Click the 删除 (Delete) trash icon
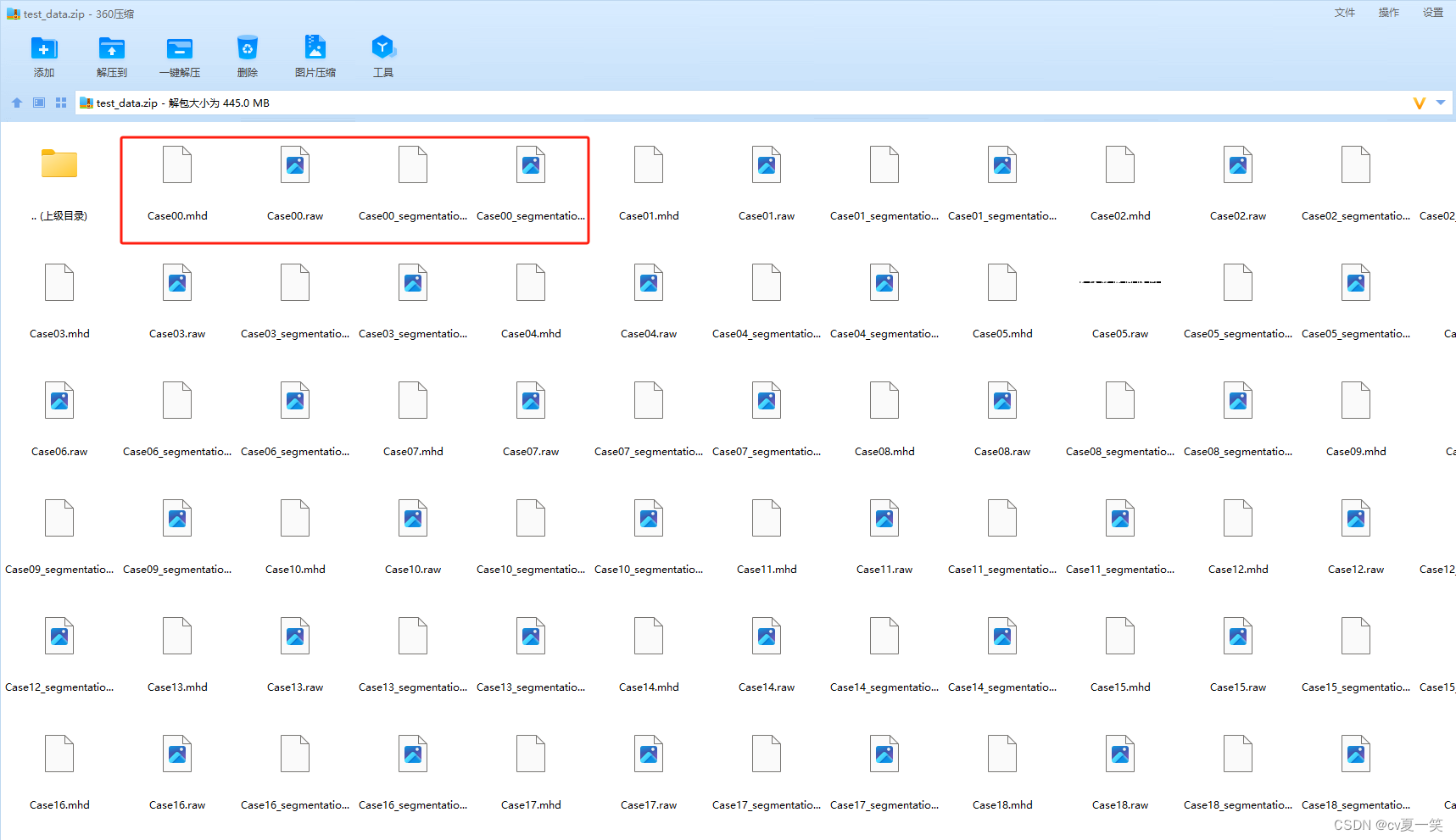 tap(248, 48)
